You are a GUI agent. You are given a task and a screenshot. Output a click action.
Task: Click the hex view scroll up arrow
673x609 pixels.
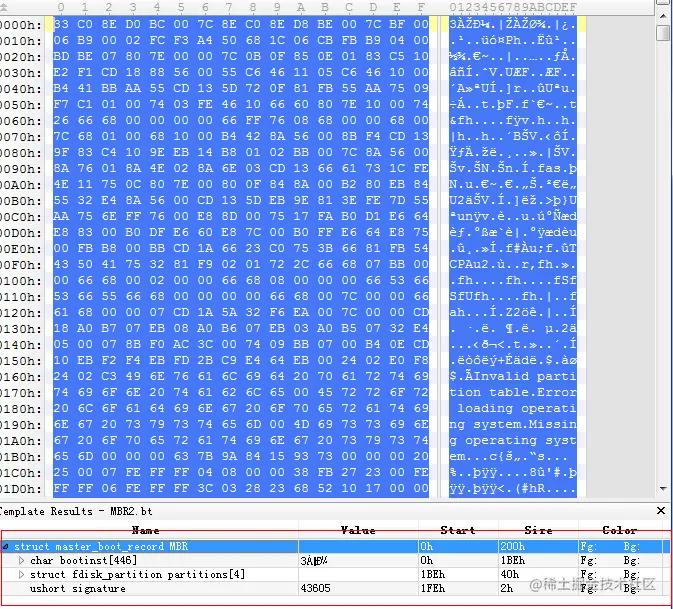click(663, 15)
